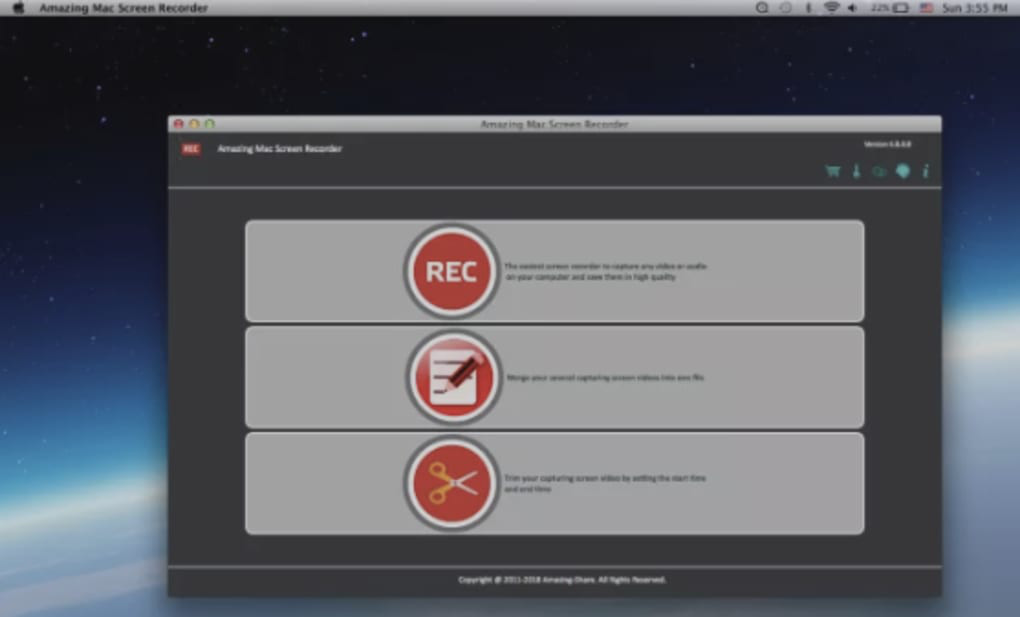Open the shopping cart purchase icon
Image resolution: width=1020 pixels, height=617 pixels.
833,171
